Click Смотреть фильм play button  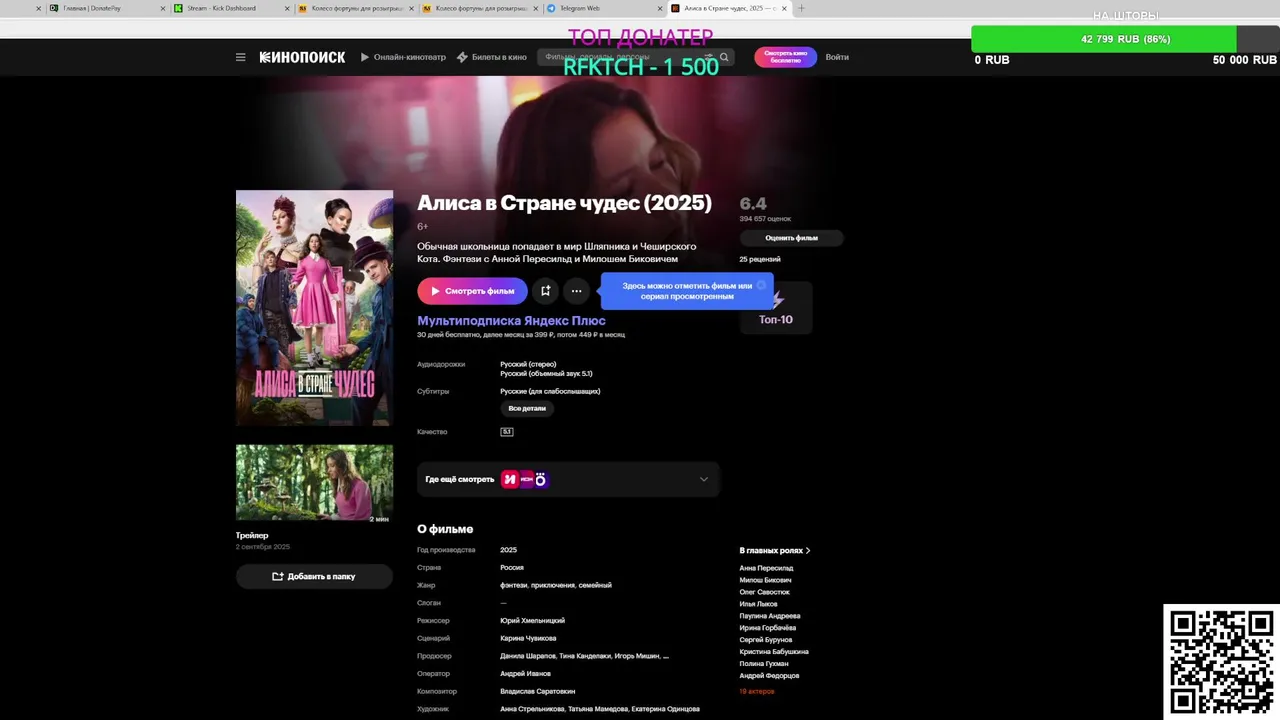tap(472, 291)
